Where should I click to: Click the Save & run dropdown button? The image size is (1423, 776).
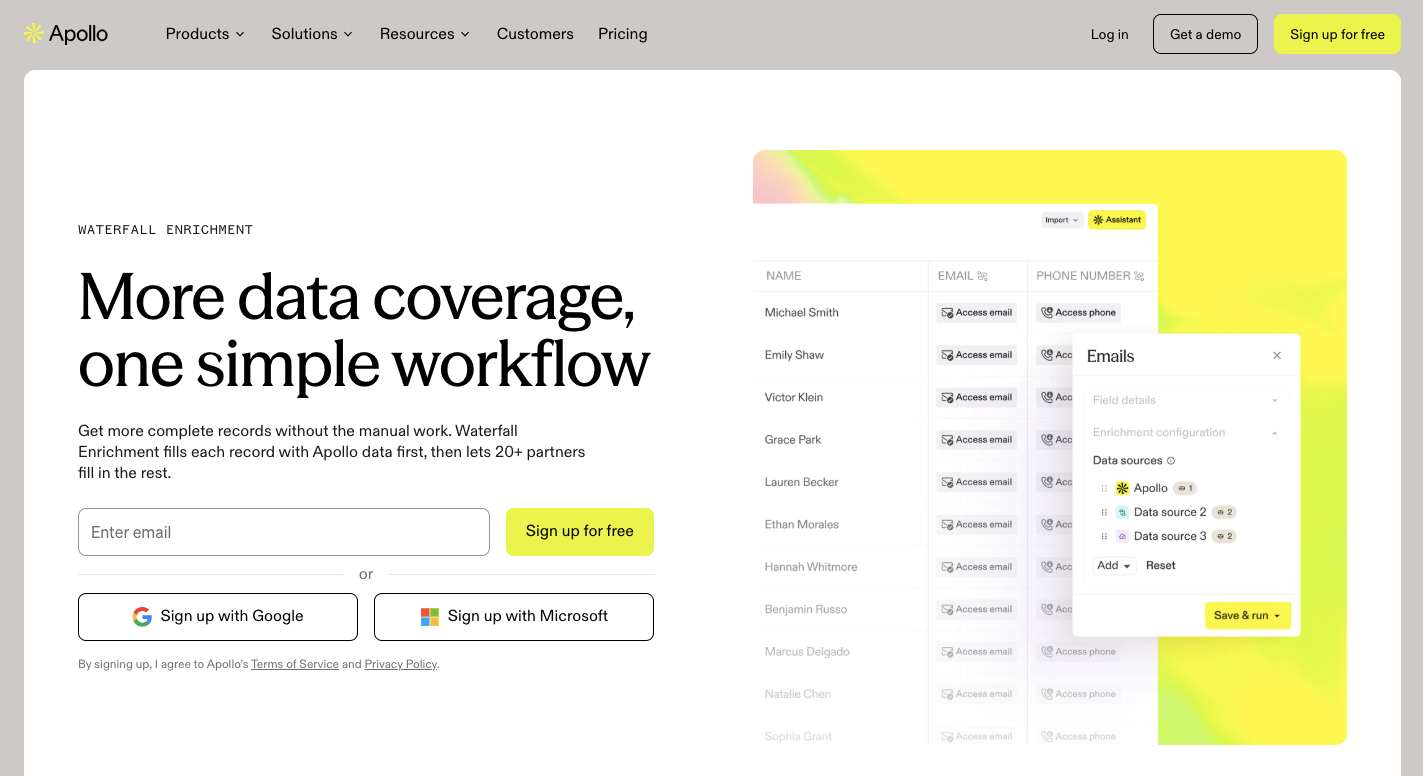click(x=1248, y=616)
